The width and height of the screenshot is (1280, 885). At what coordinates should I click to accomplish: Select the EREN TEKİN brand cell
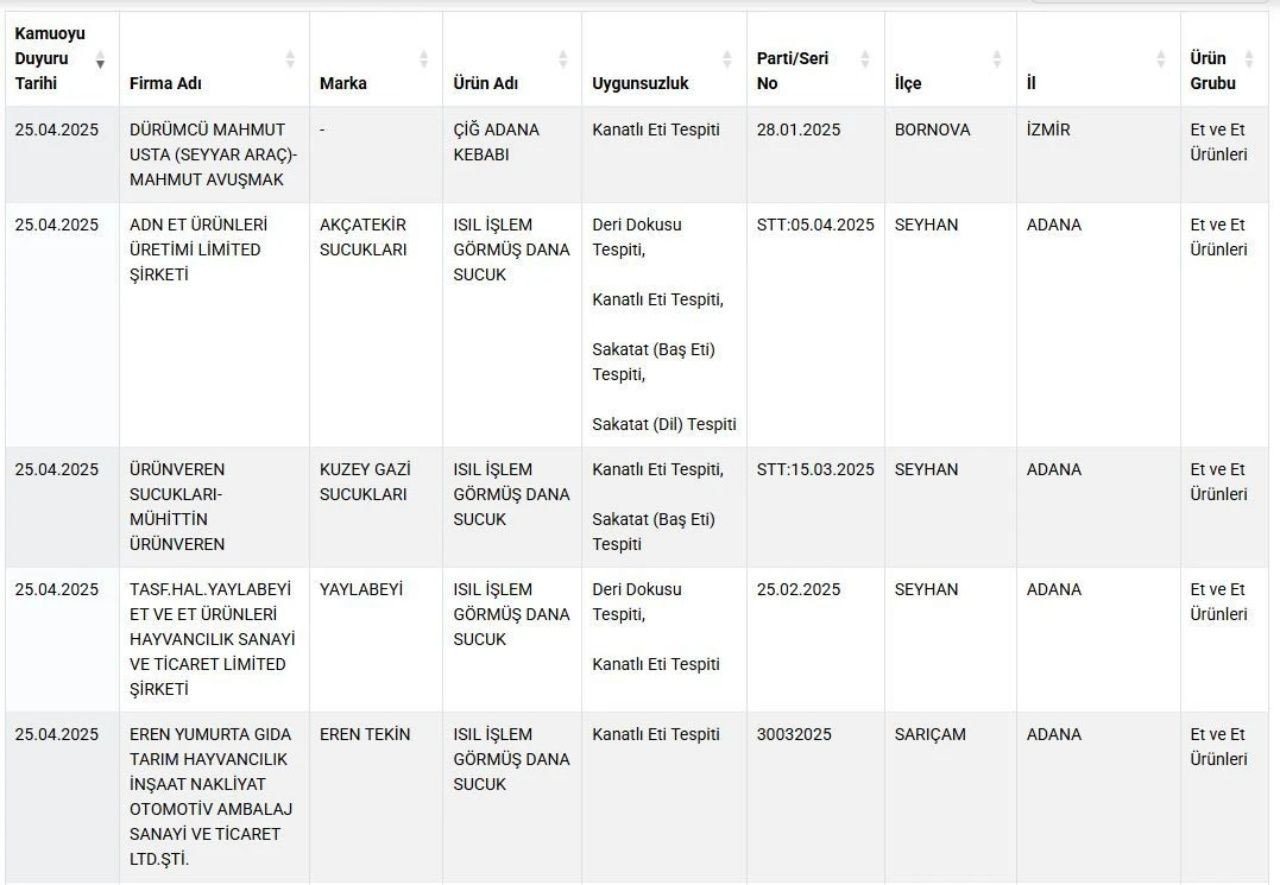tap(365, 734)
